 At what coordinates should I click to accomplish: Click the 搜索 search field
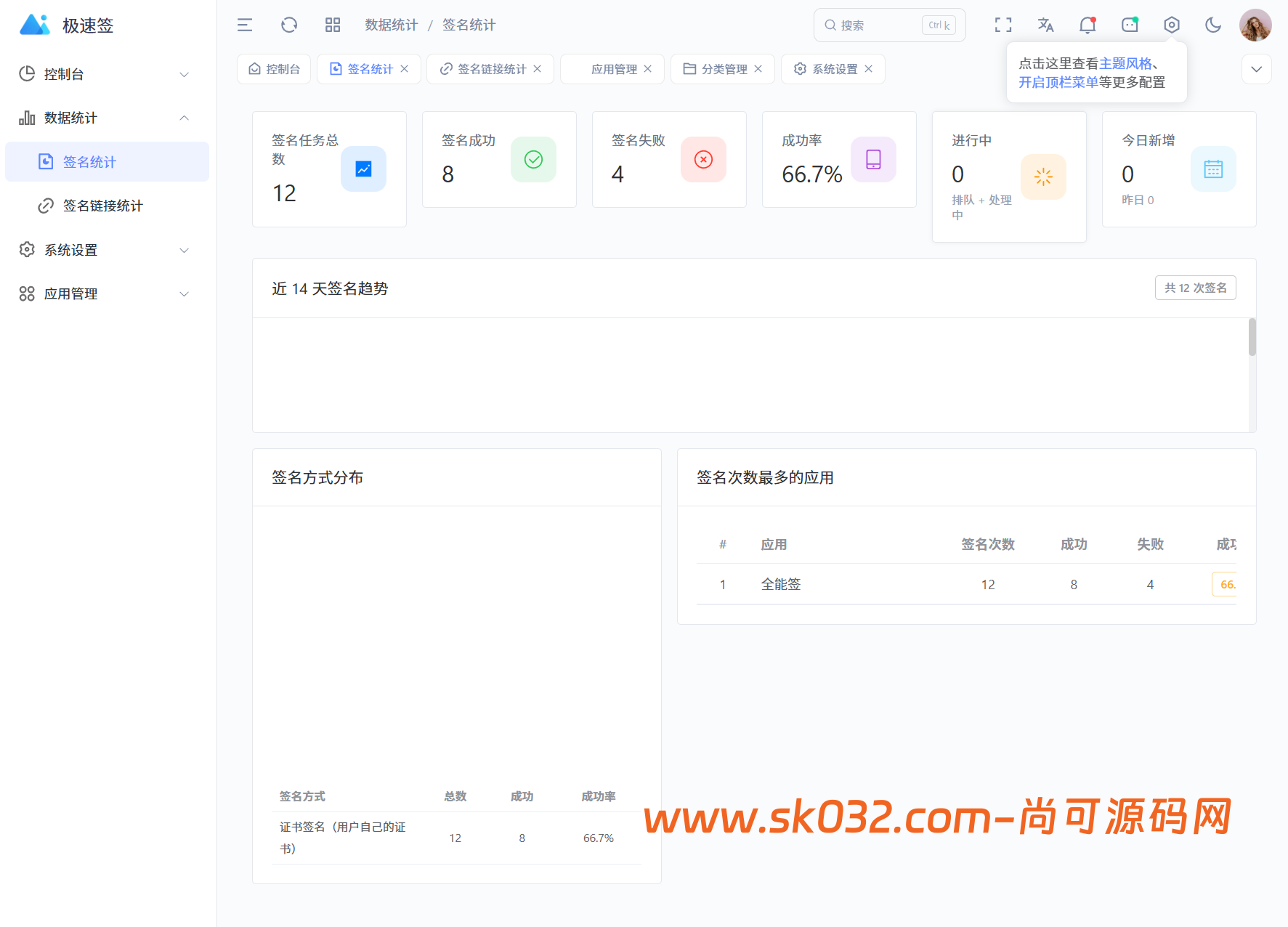(890, 25)
